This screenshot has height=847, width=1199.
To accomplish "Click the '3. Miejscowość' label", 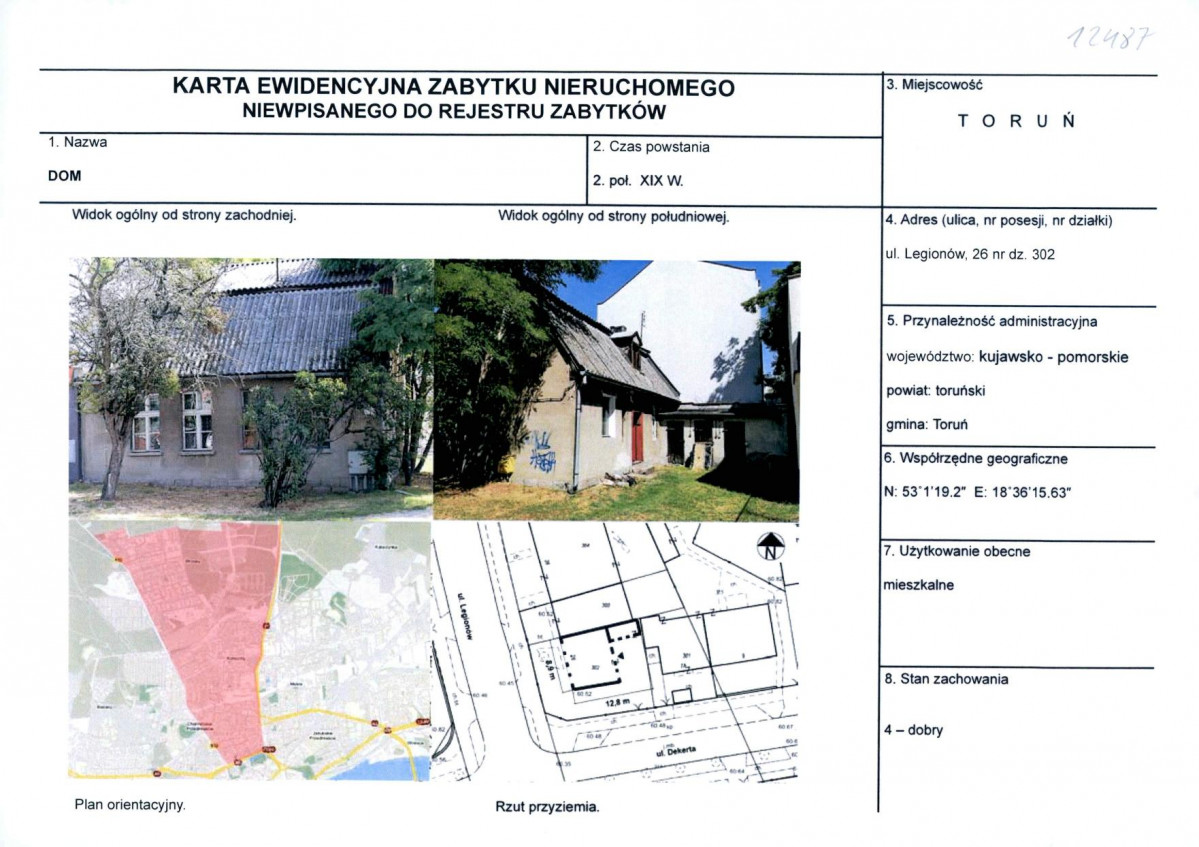I will point(934,85).
